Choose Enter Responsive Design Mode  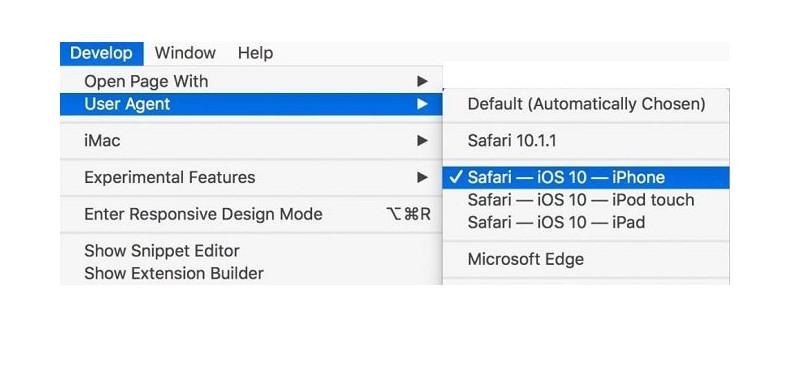pyautogui.click(x=251, y=214)
